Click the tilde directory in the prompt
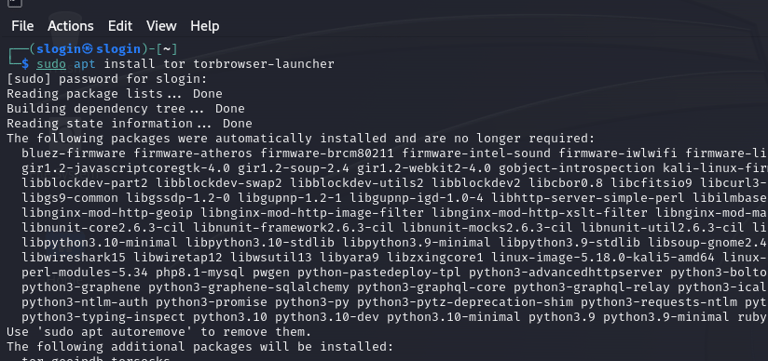The width and height of the screenshot is (768, 361). pos(167,49)
